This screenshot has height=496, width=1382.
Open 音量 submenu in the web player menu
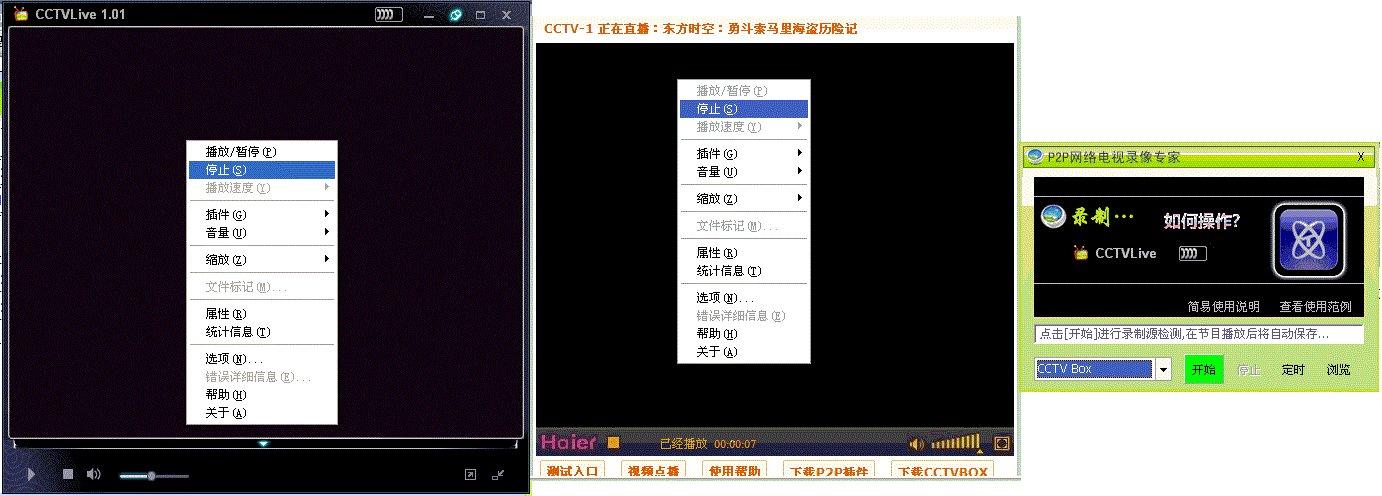pyautogui.click(x=744, y=172)
